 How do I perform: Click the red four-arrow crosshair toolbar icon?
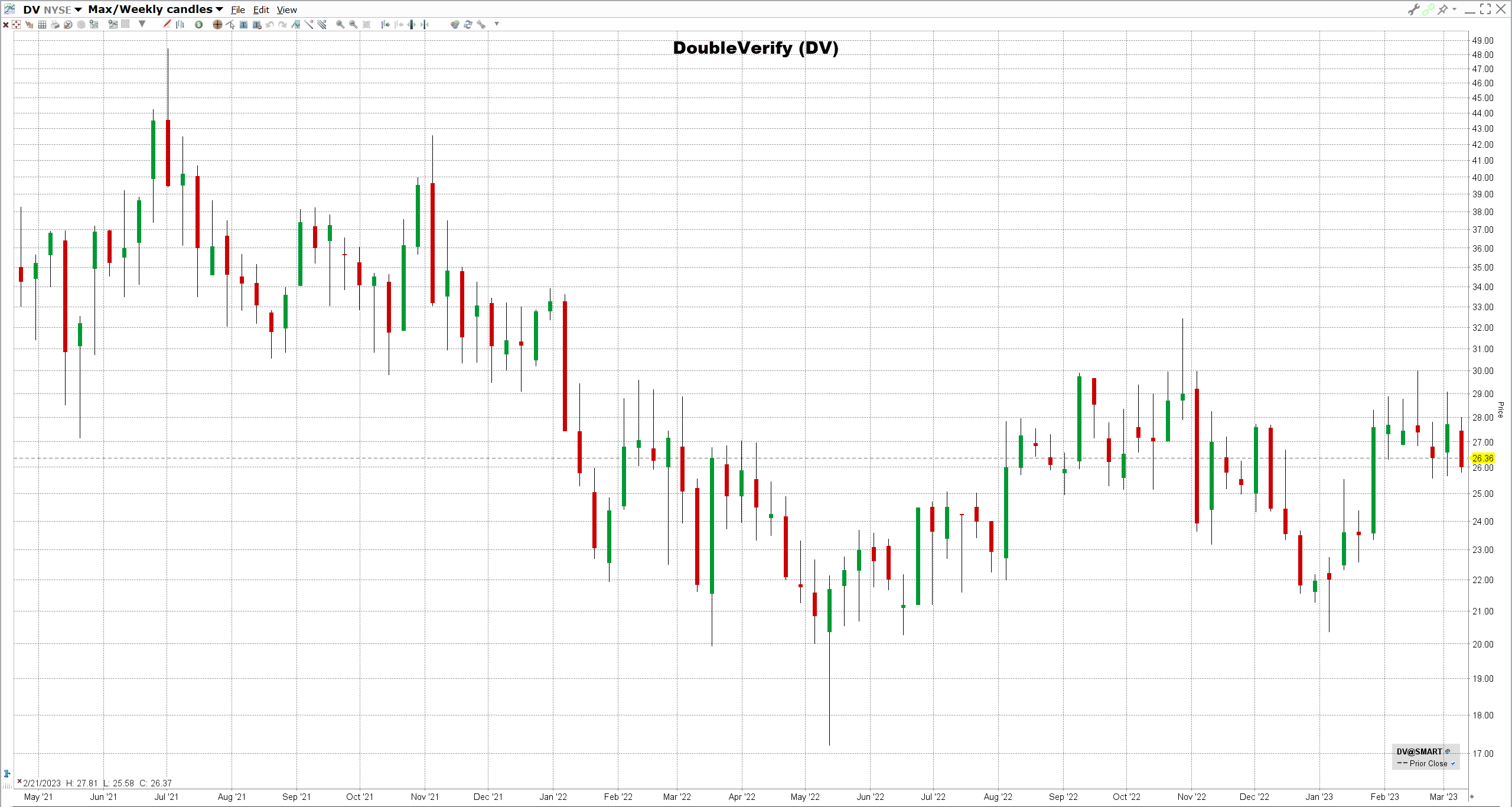17,24
